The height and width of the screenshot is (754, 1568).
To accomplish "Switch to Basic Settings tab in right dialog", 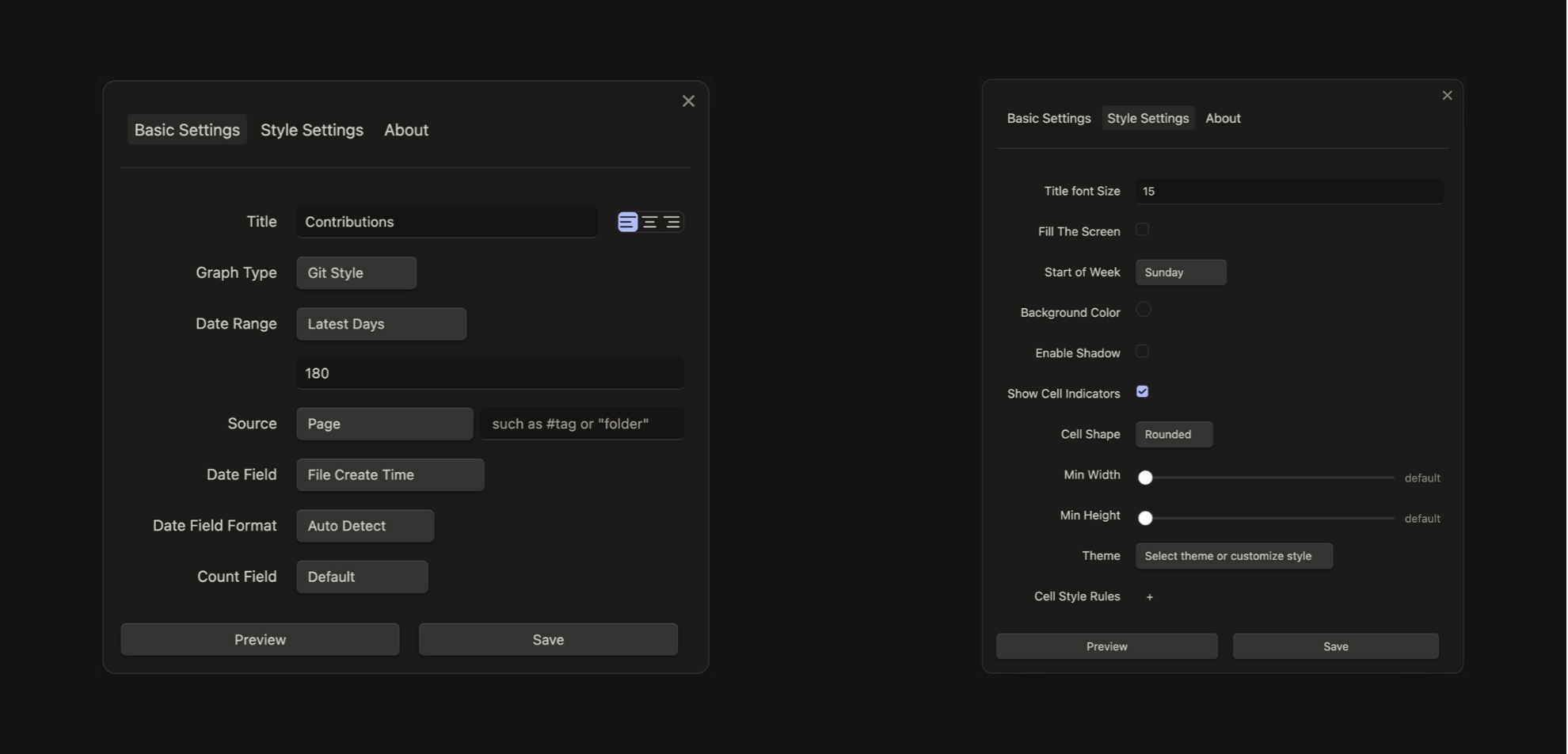I will (1049, 118).
